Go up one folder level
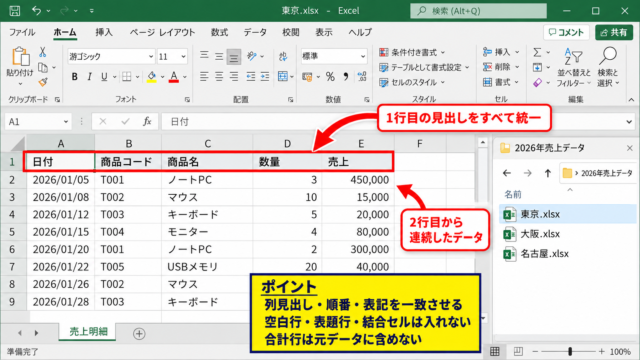Image resolution: width=640 pixels, height=360 pixels. point(548,173)
